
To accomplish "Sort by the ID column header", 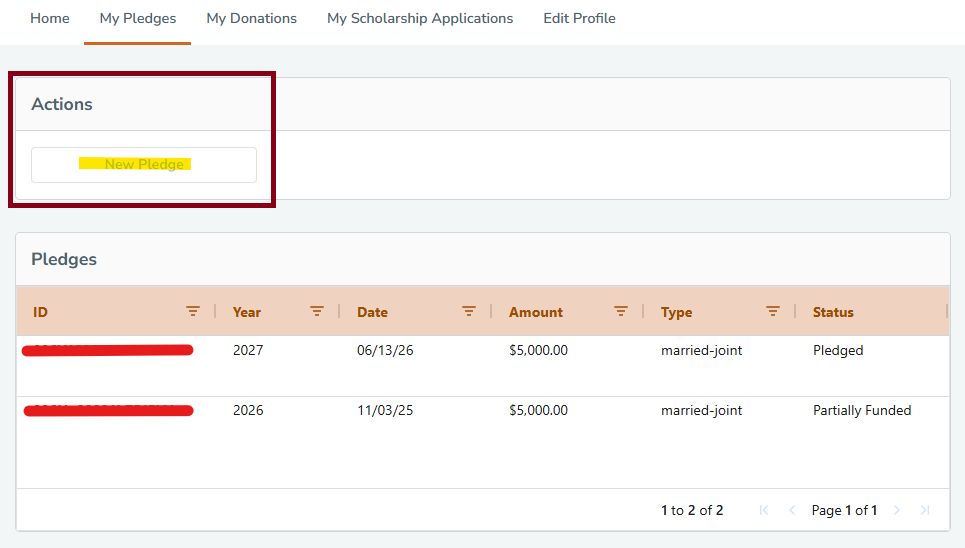I will 40,312.
